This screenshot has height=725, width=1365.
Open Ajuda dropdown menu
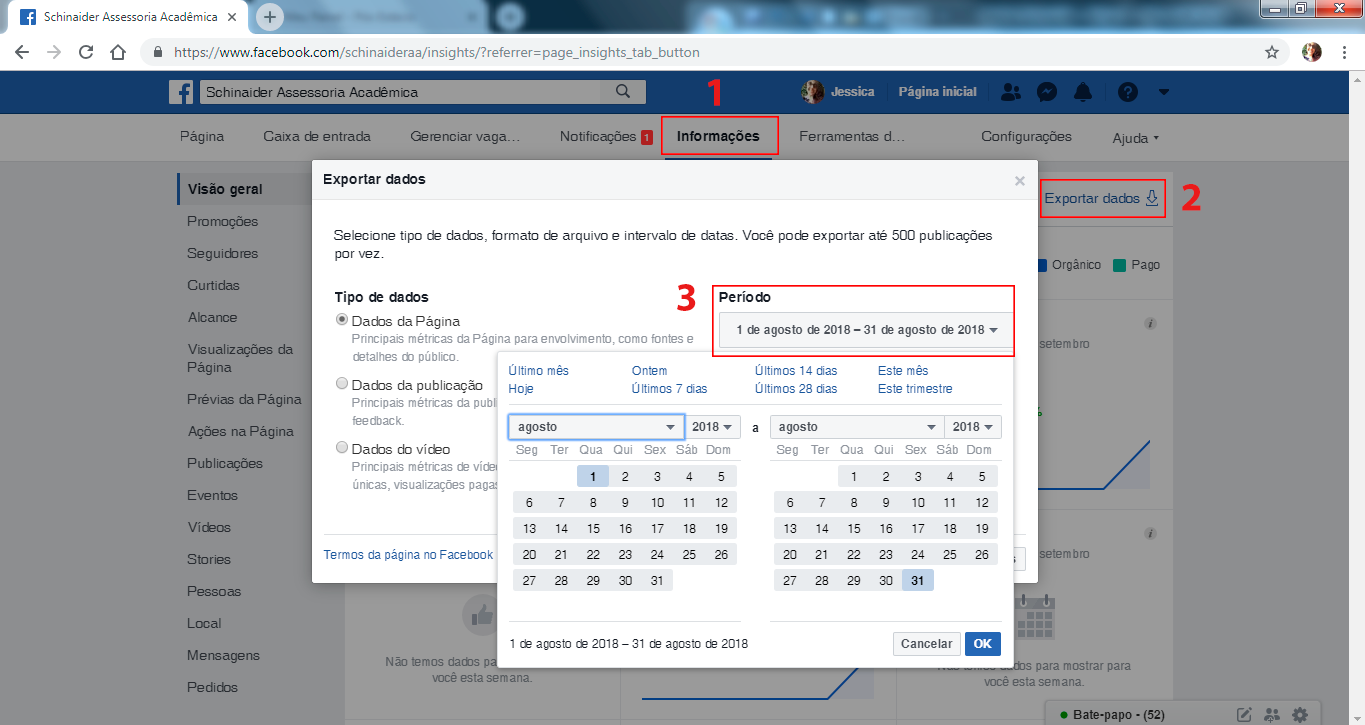(1135, 138)
